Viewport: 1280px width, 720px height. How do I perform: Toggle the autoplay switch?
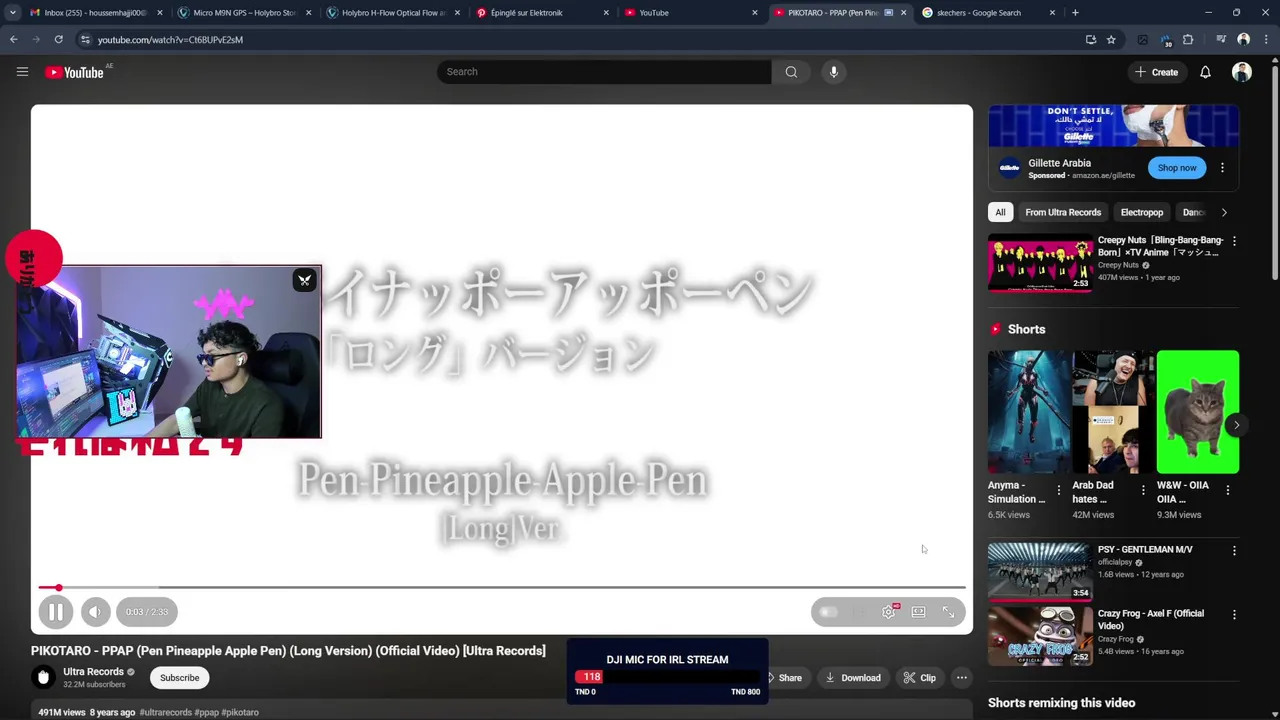tap(829, 612)
